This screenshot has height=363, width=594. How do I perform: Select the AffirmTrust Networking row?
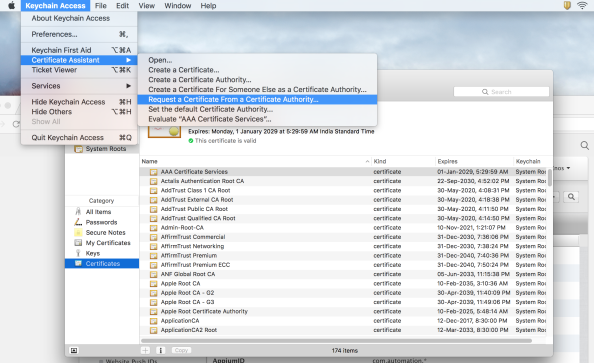click(343, 246)
